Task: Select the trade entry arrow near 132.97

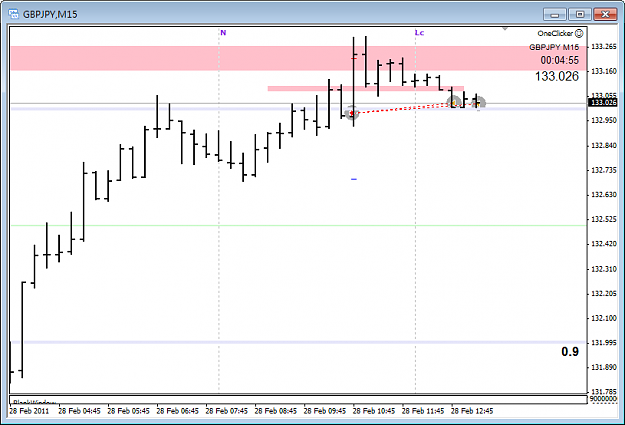Action: coord(351,114)
